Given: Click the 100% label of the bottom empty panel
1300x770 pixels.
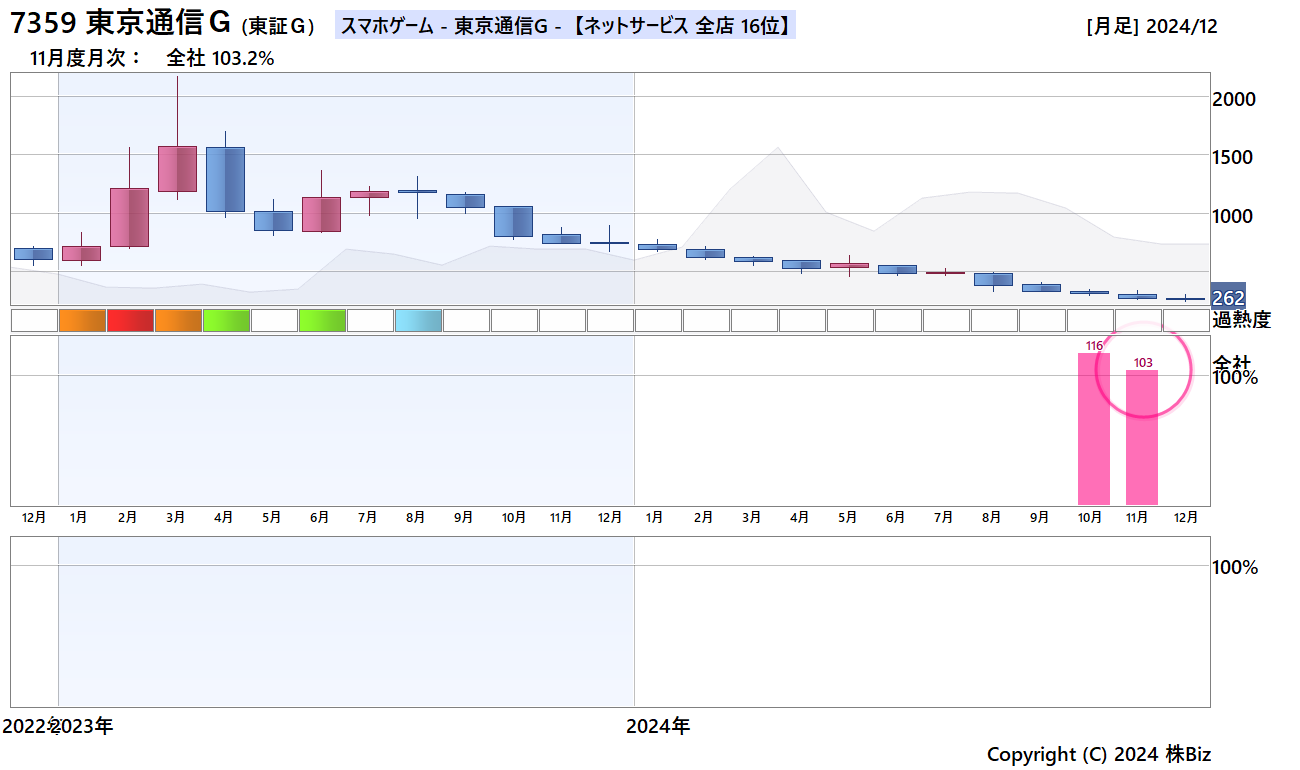Looking at the screenshot, I should point(1235,567).
